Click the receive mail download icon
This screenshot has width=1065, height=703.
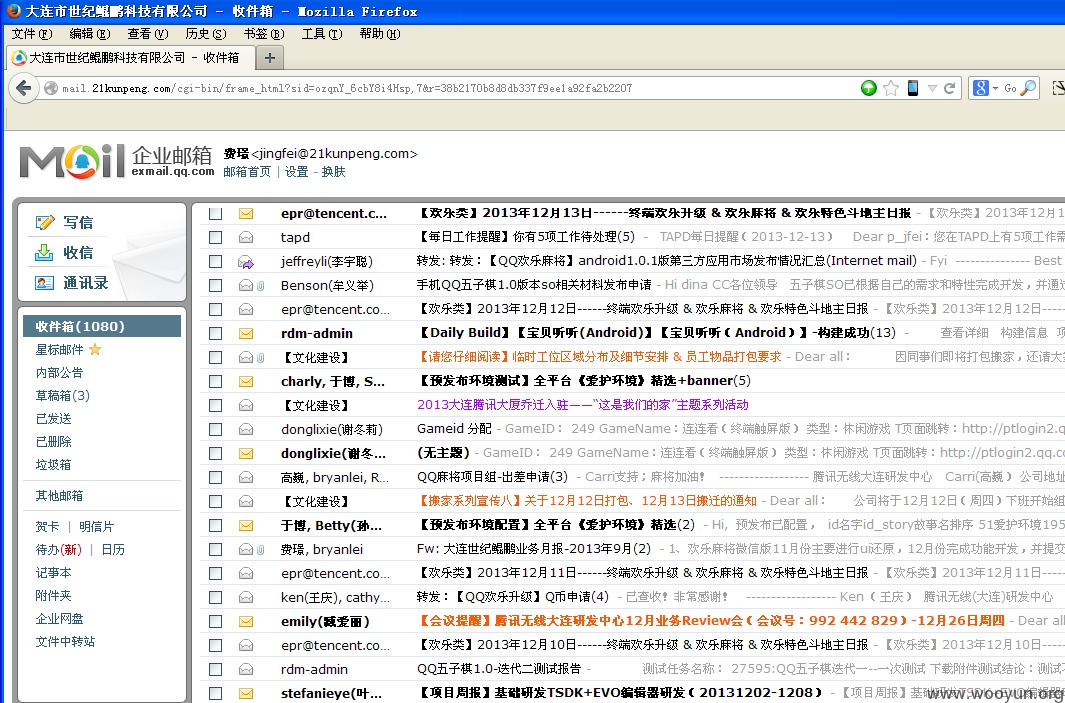point(44,252)
